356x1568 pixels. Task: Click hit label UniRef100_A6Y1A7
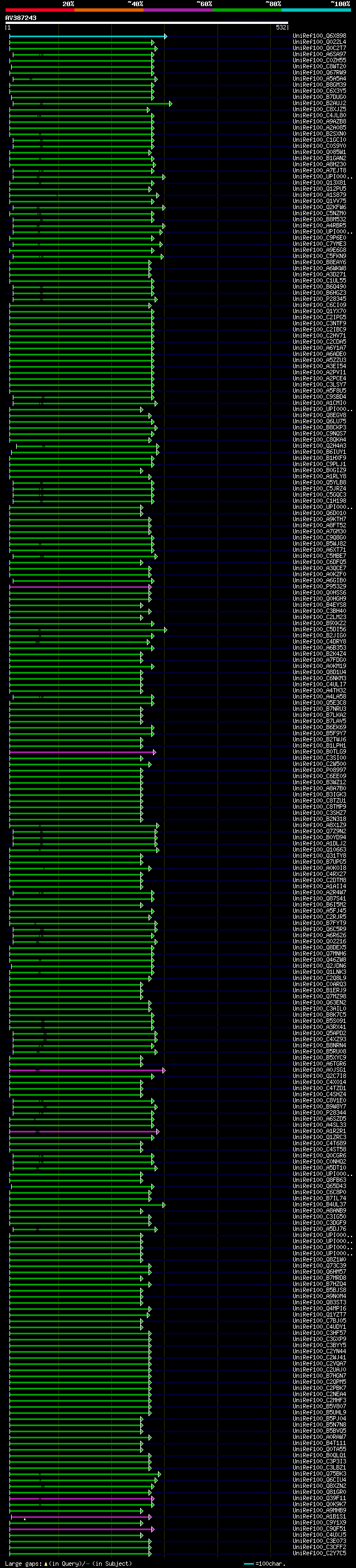pyautogui.click(x=319, y=348)
